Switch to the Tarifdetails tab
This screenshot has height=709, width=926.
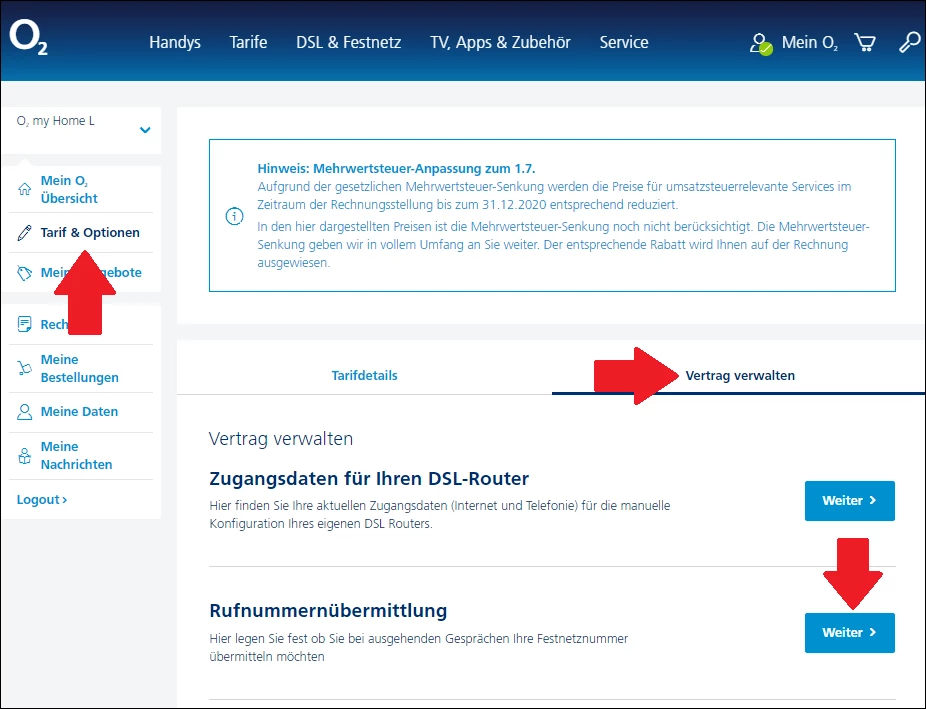364,375
